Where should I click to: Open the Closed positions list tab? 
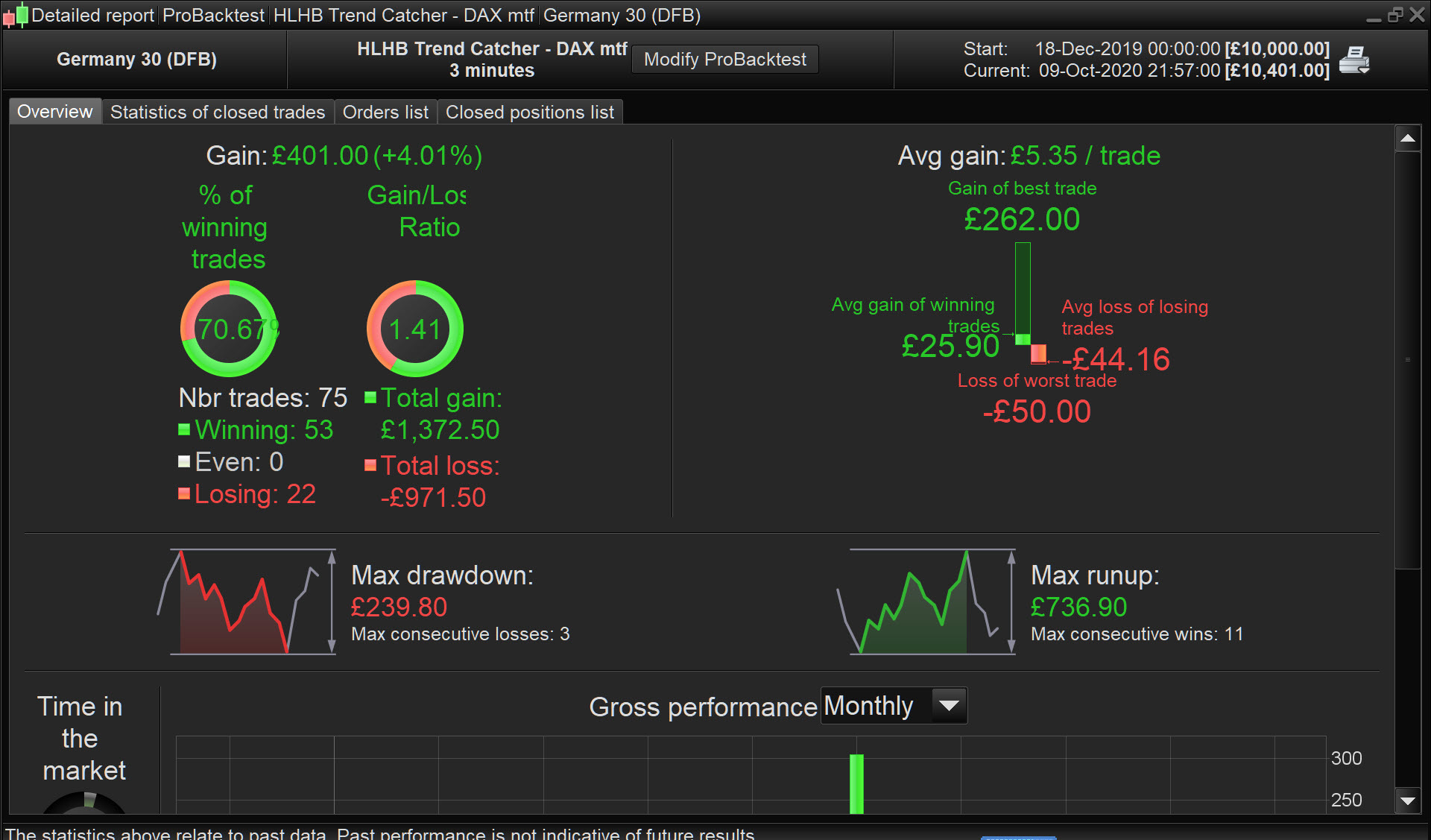pos(529,112)
